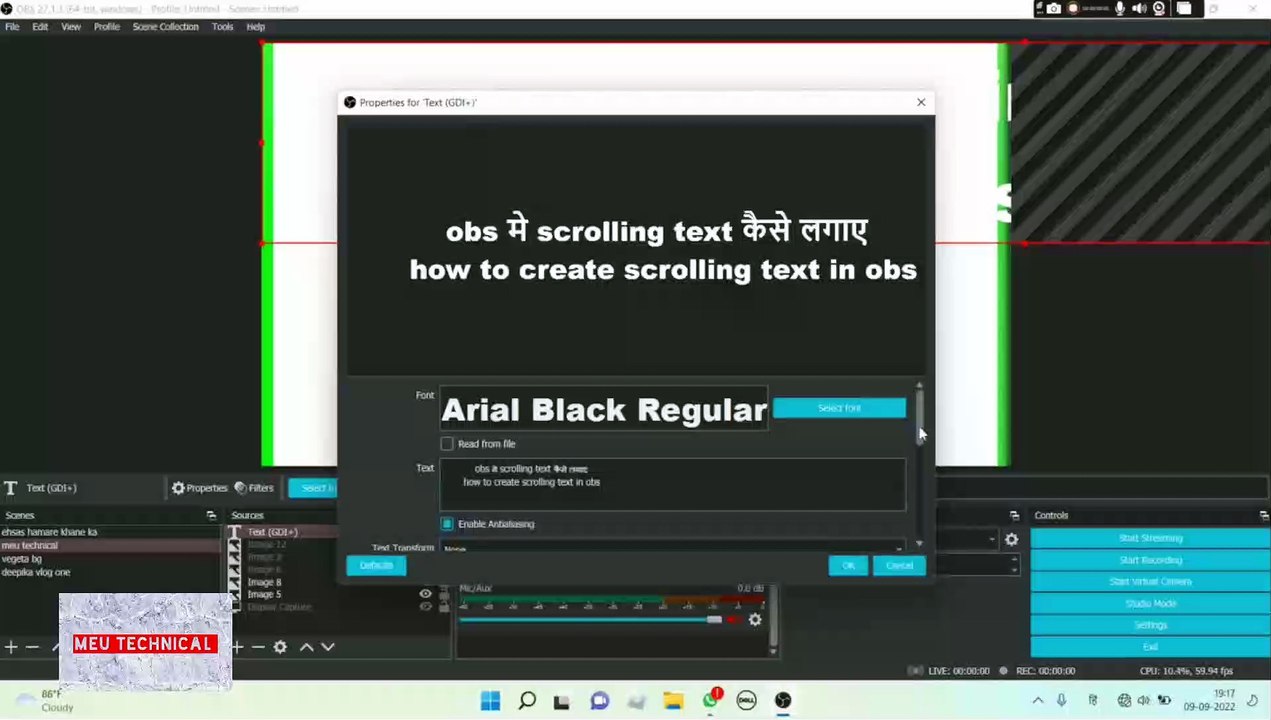This screenshot has width=1271, height=720.
Task: Click Select font button
Action: (x=839, y=408)
